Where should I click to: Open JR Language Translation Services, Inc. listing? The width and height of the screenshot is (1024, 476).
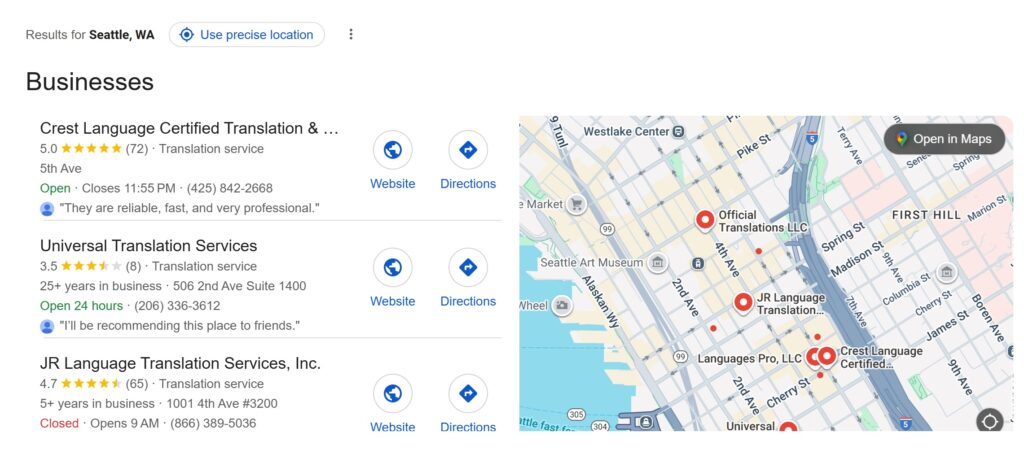[x=180, y=363]
